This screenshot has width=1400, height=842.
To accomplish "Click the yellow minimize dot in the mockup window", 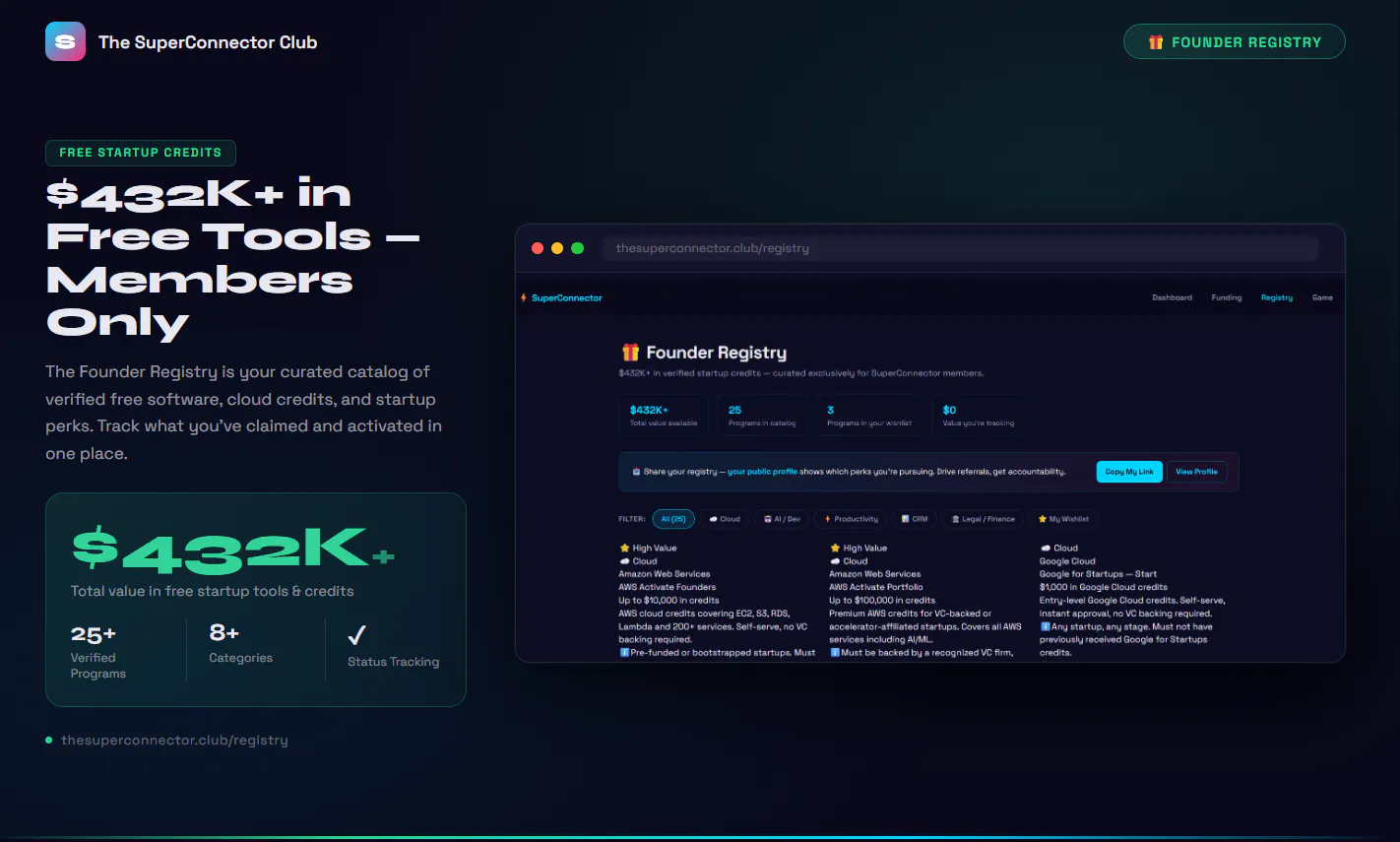I will pos(557,248).
